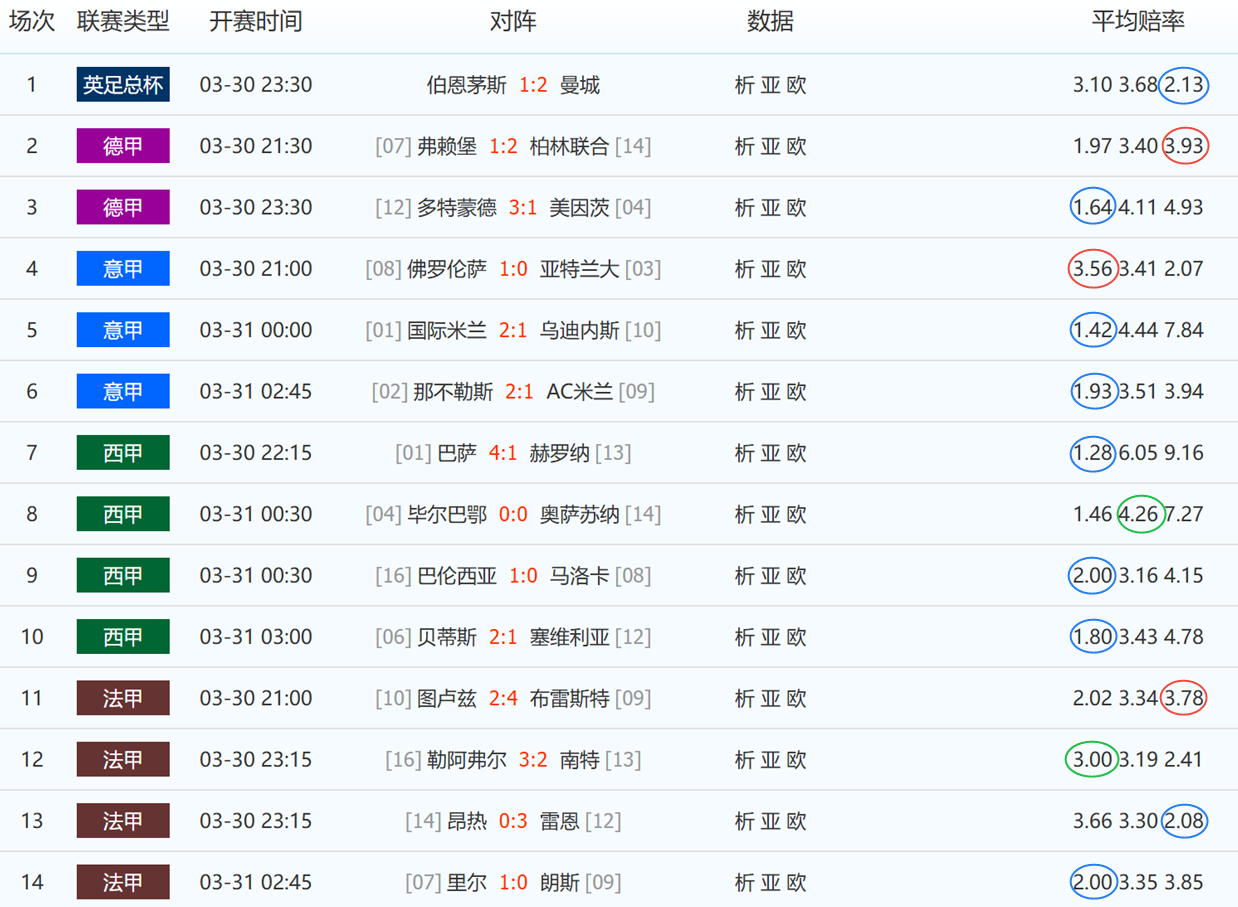
Task: Click the odds 3.56 for 佛罗伦萨 match
Action: (1092, 269)
